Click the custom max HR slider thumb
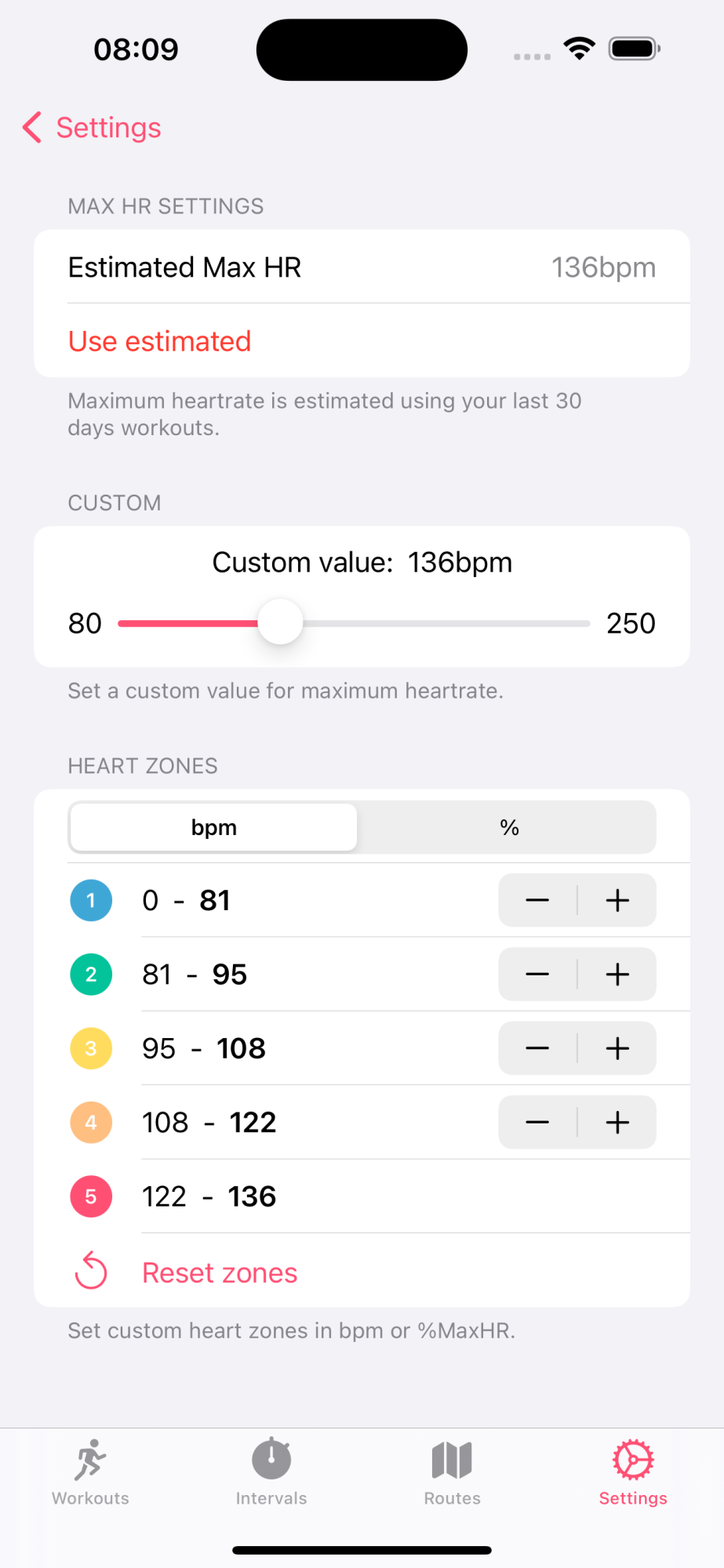 pos(280,622)
